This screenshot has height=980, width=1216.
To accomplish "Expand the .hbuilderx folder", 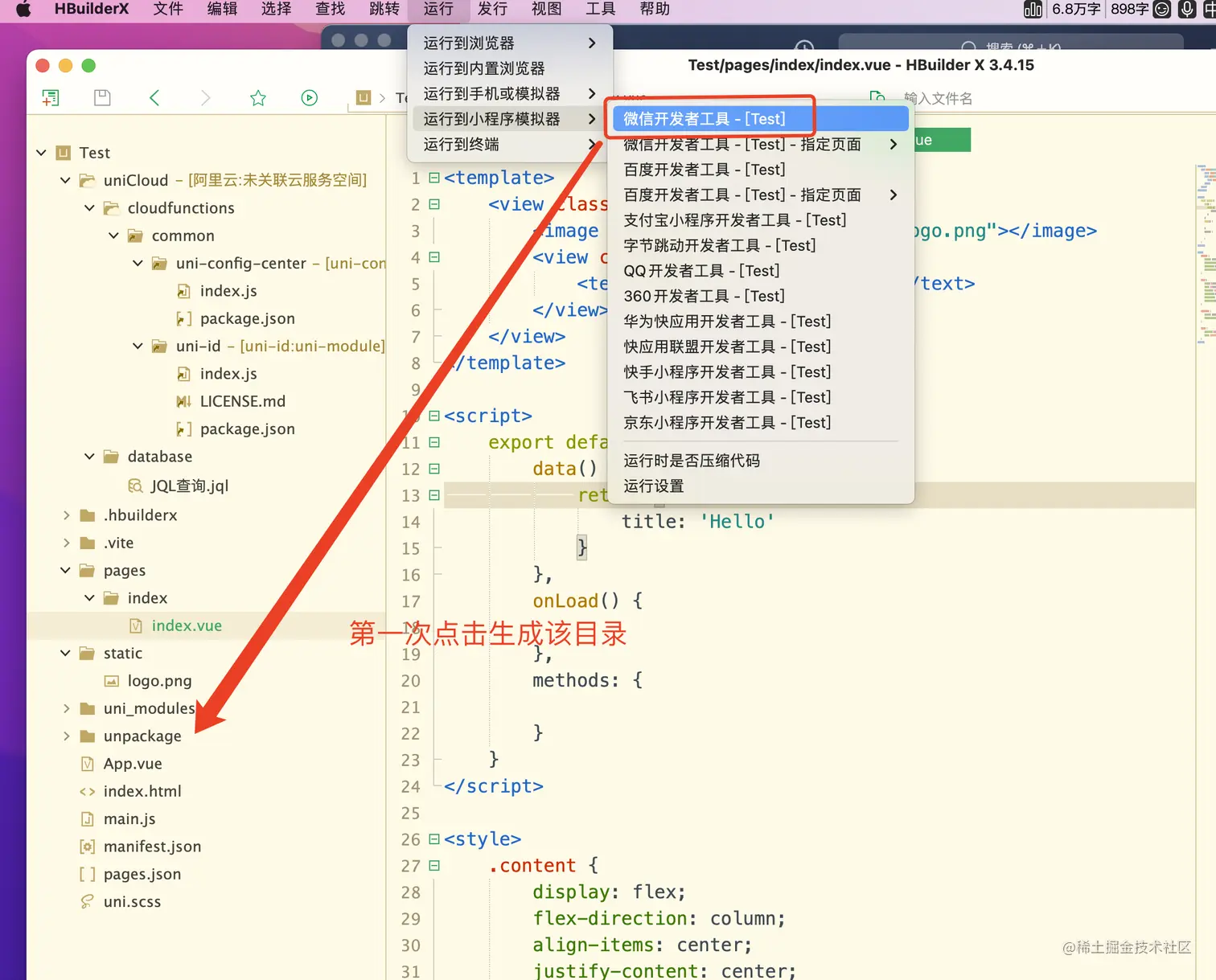I will [x=66, y=515].
